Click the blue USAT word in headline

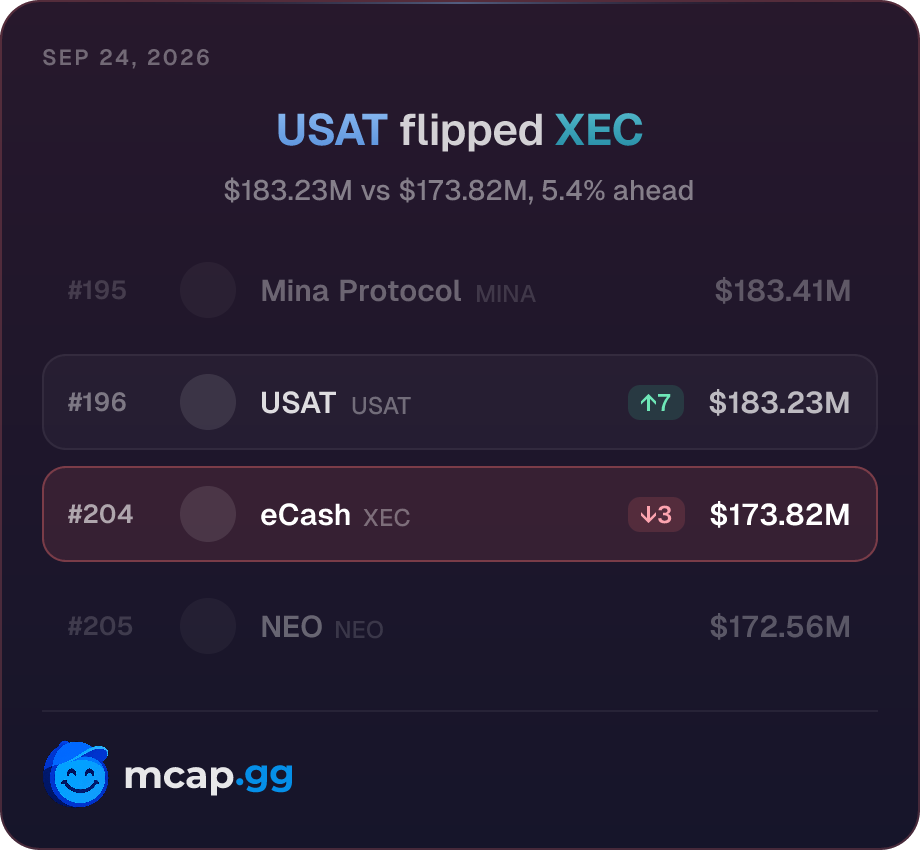(x=332, y=130)
